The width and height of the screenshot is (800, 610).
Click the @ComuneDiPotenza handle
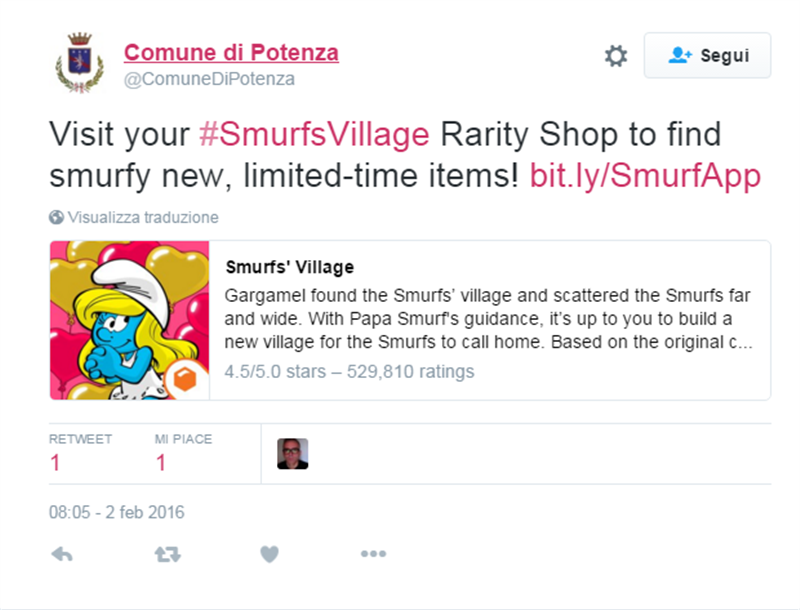(x=209, y=79)
